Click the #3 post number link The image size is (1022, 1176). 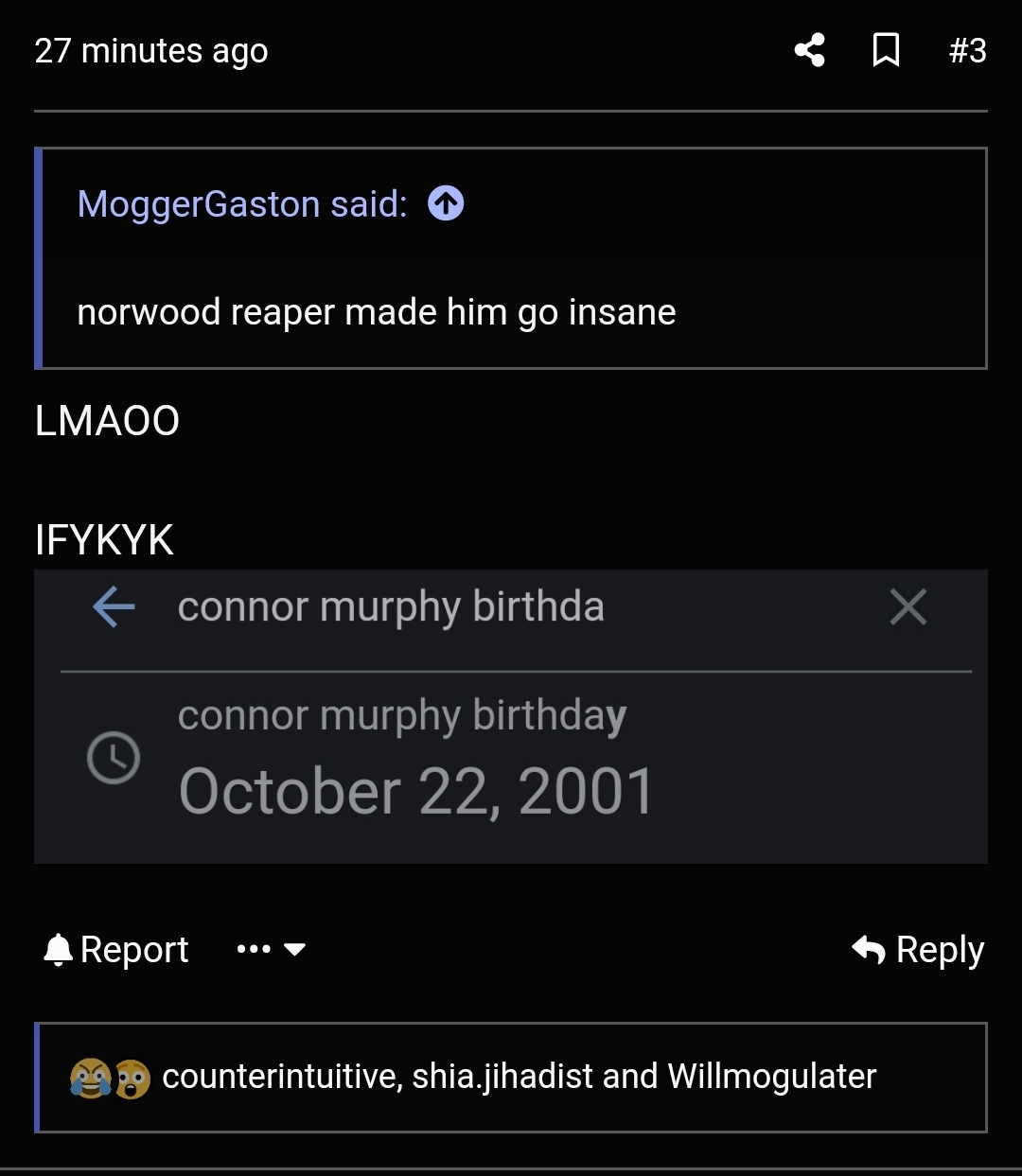pyautogui.click(x=967, y=52)
